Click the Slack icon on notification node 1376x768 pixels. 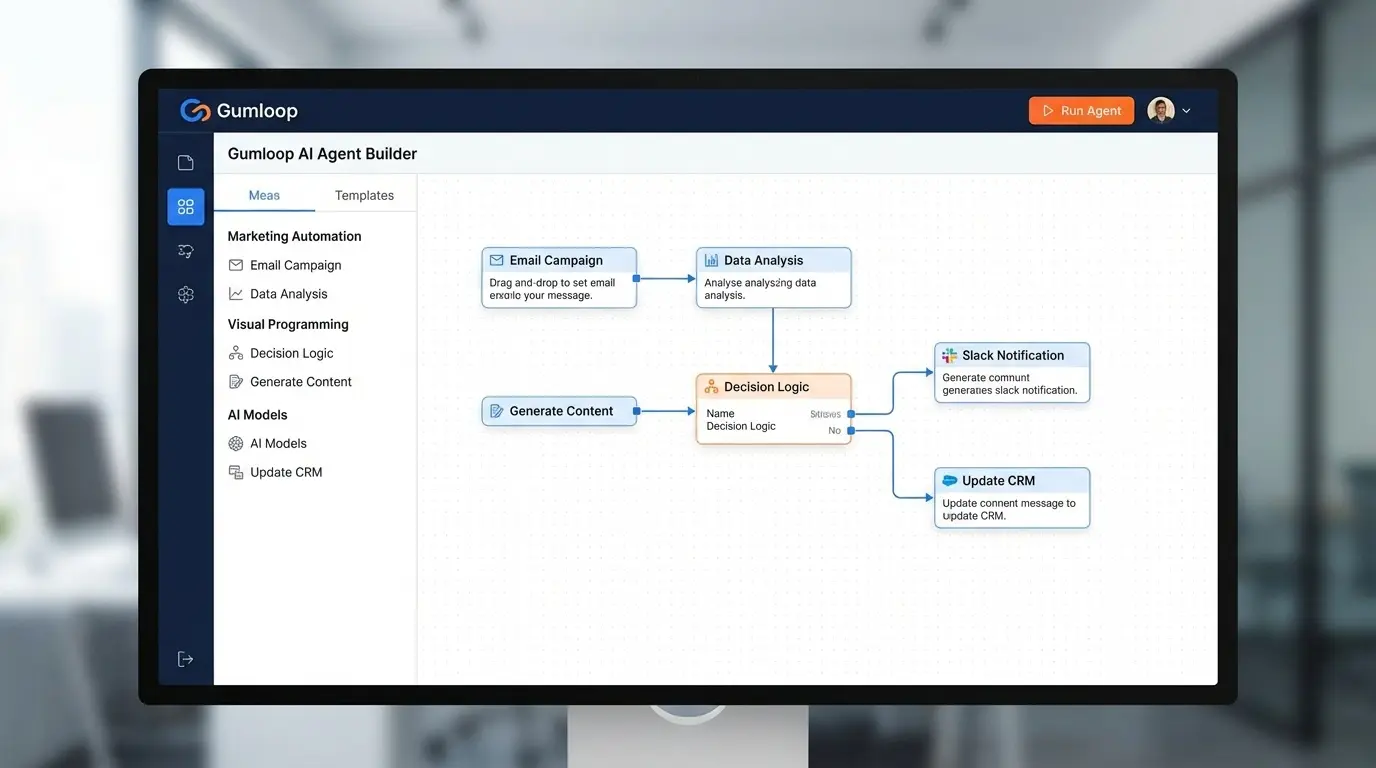tap(949, 356)
